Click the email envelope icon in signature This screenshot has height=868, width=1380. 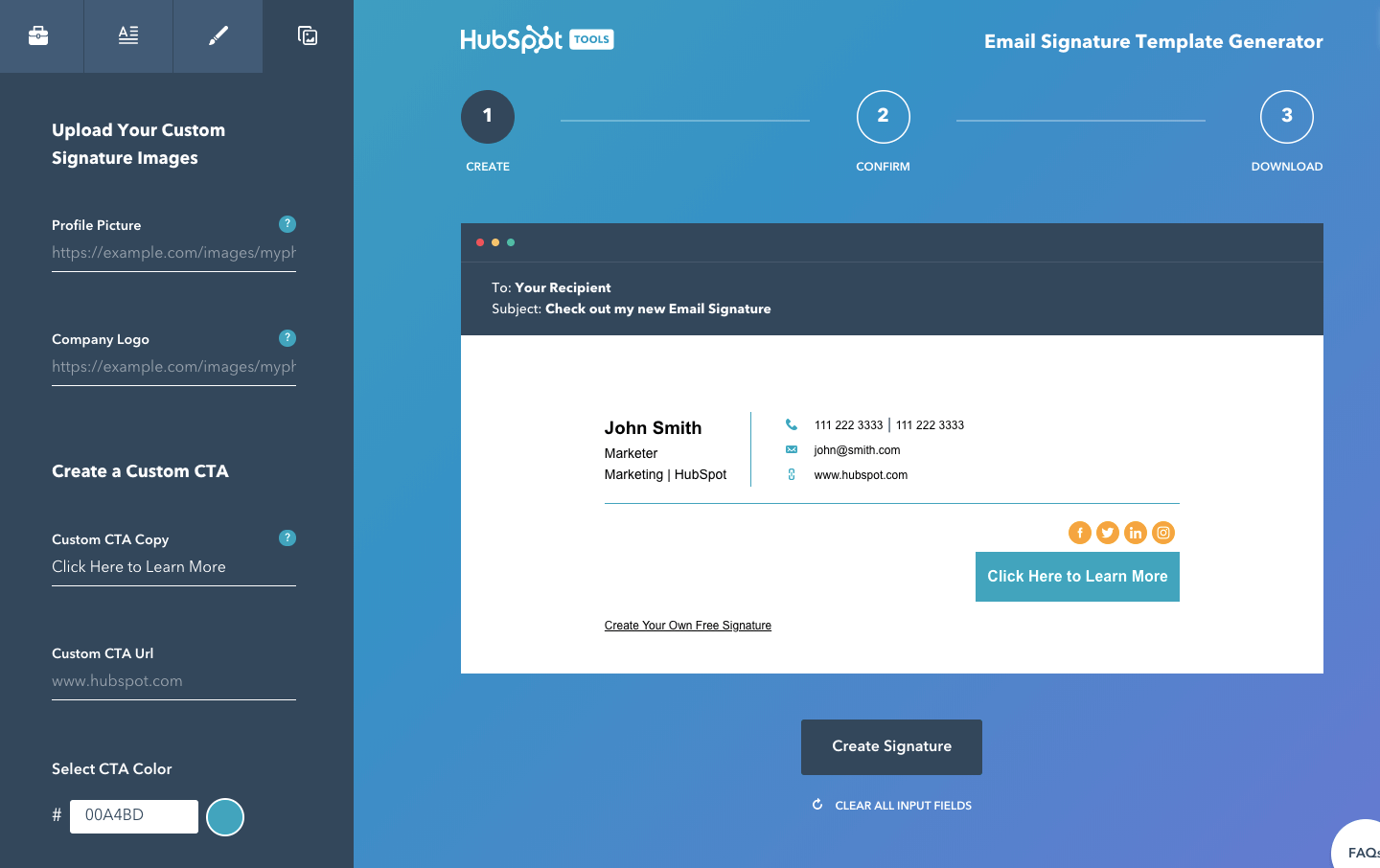click(792, 449)
